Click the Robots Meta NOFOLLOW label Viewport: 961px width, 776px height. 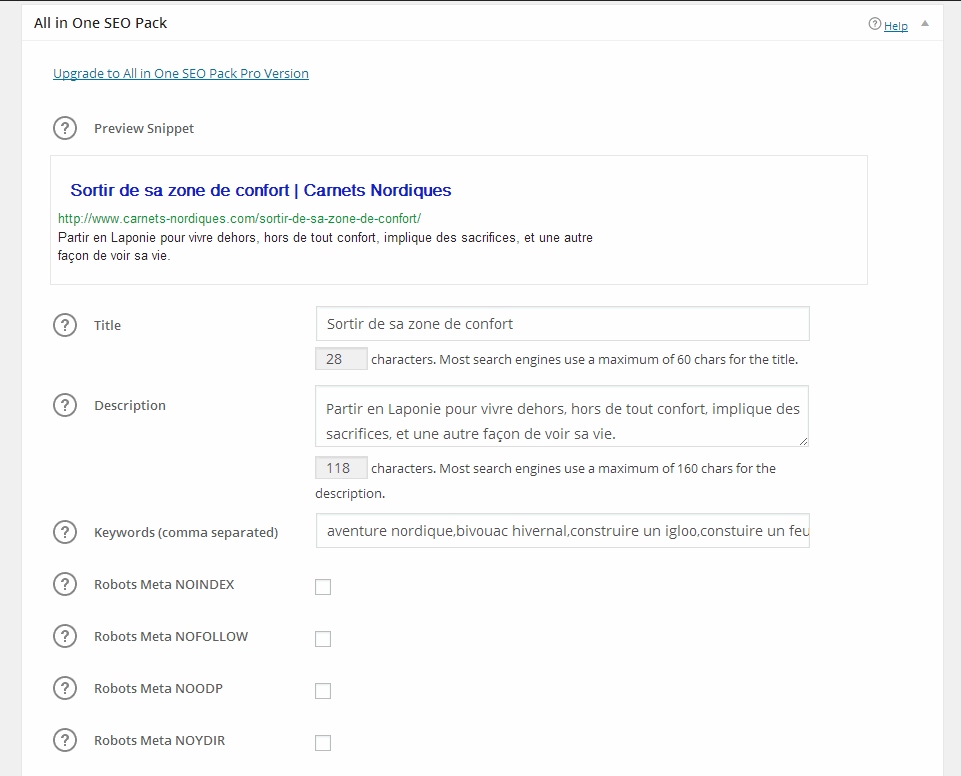pos(171,637)
